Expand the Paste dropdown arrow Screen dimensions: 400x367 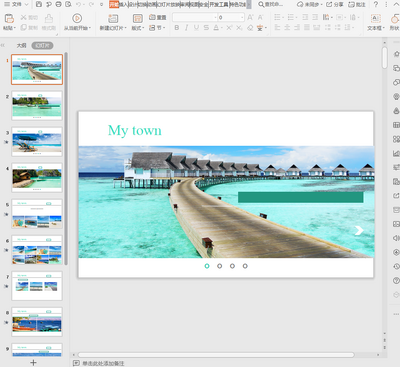pyautogui.click(x=15, y=28)
